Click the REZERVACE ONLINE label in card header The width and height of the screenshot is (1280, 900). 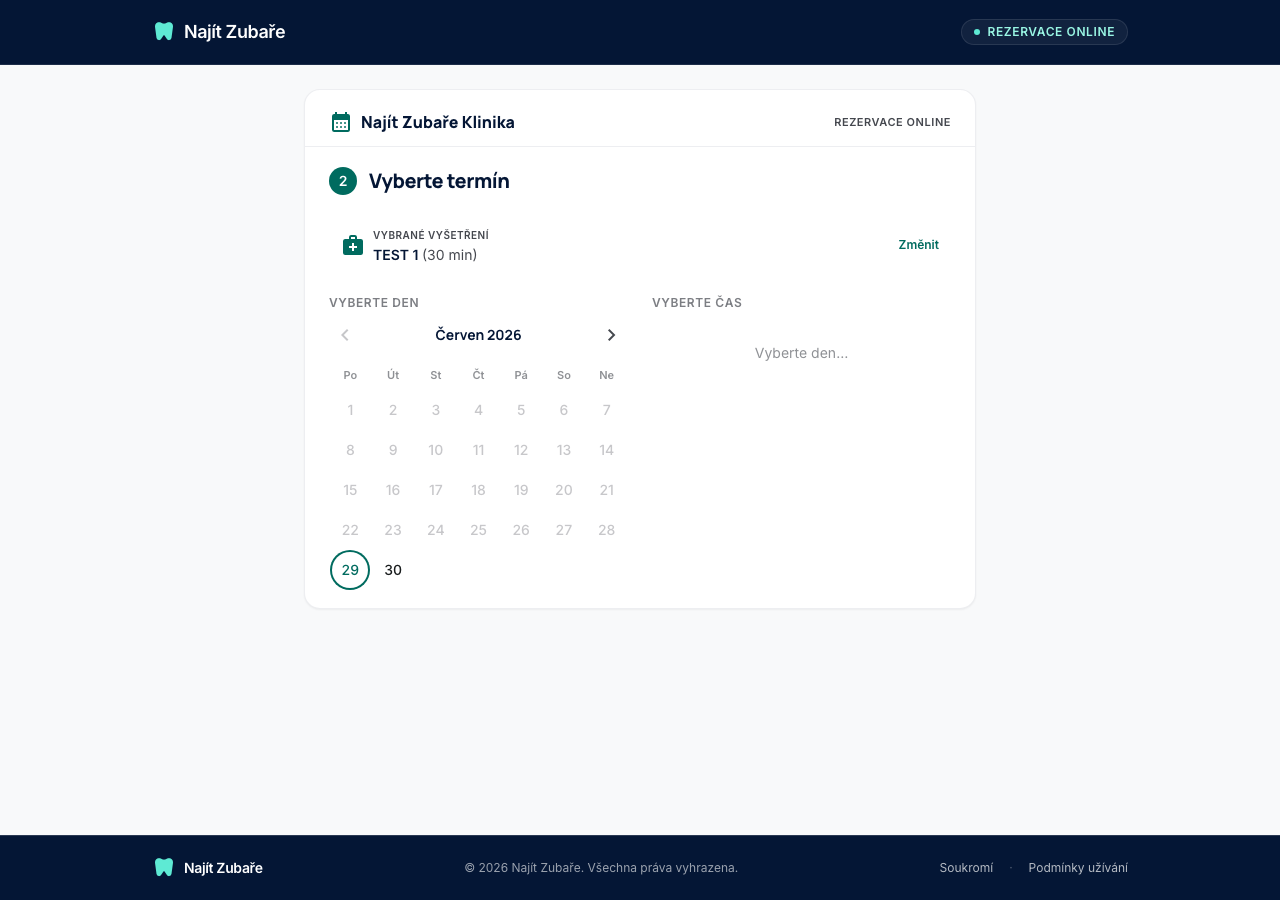coord(892,122)
